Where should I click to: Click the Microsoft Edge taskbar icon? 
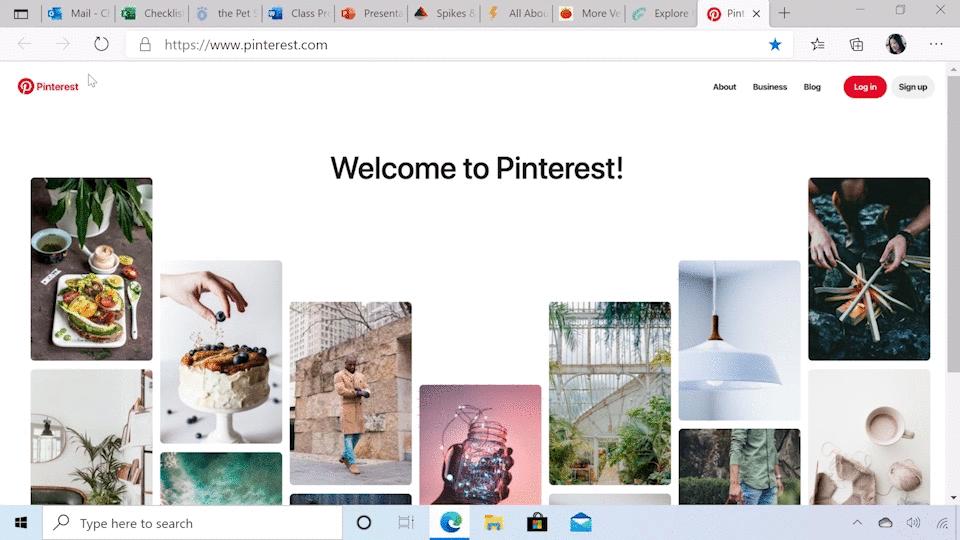click(x=451, y=523)
